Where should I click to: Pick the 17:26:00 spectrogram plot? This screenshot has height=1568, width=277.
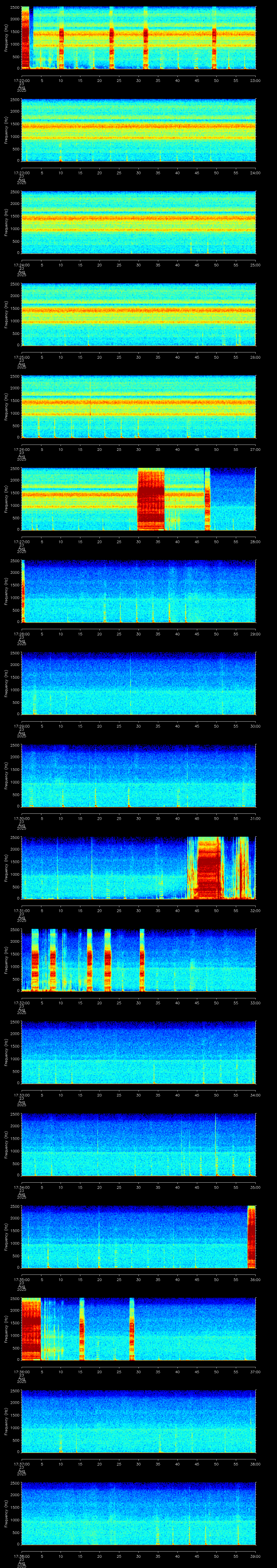138,407
